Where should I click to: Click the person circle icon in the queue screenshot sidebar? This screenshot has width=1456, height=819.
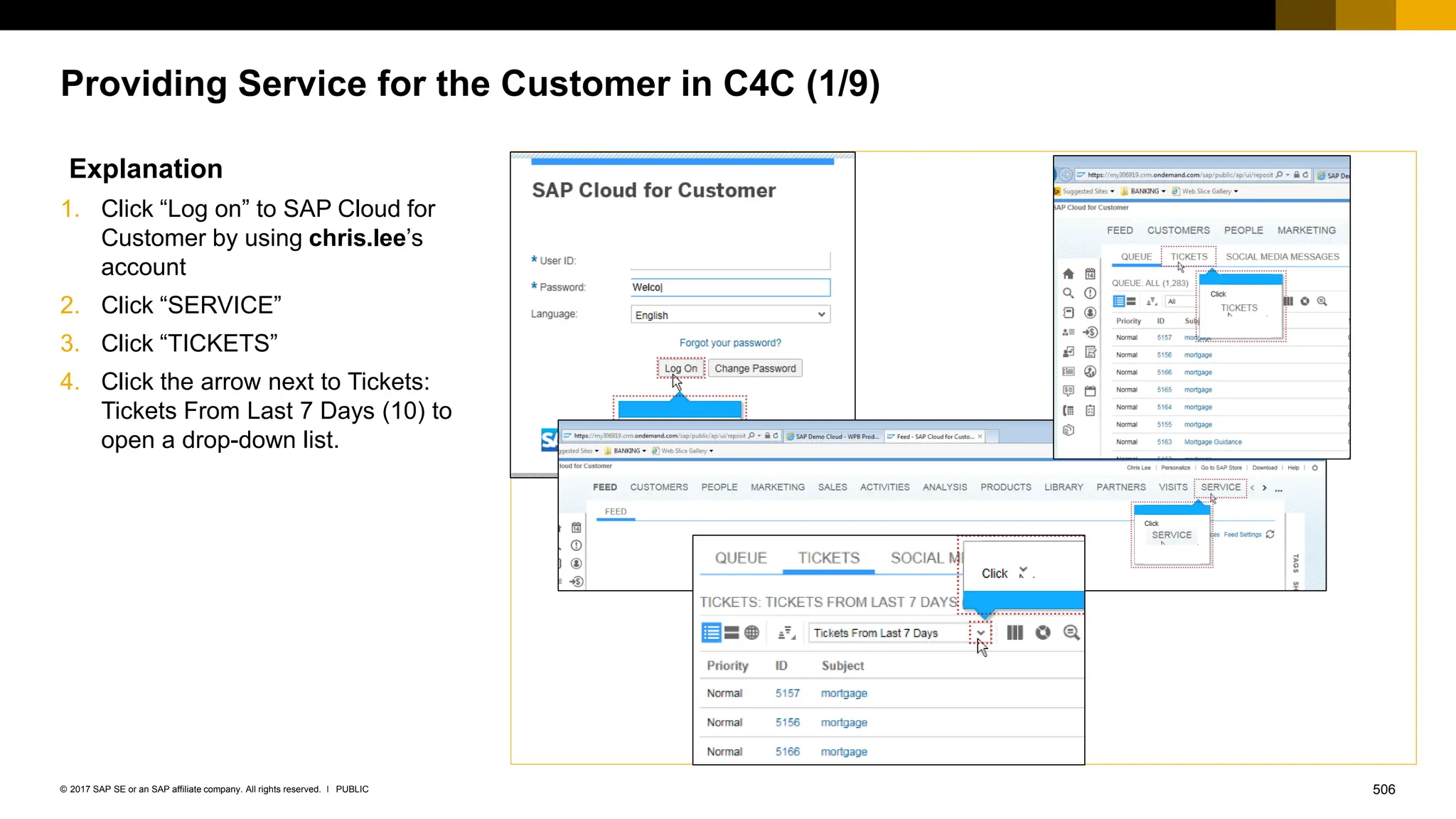[1090, 313]
